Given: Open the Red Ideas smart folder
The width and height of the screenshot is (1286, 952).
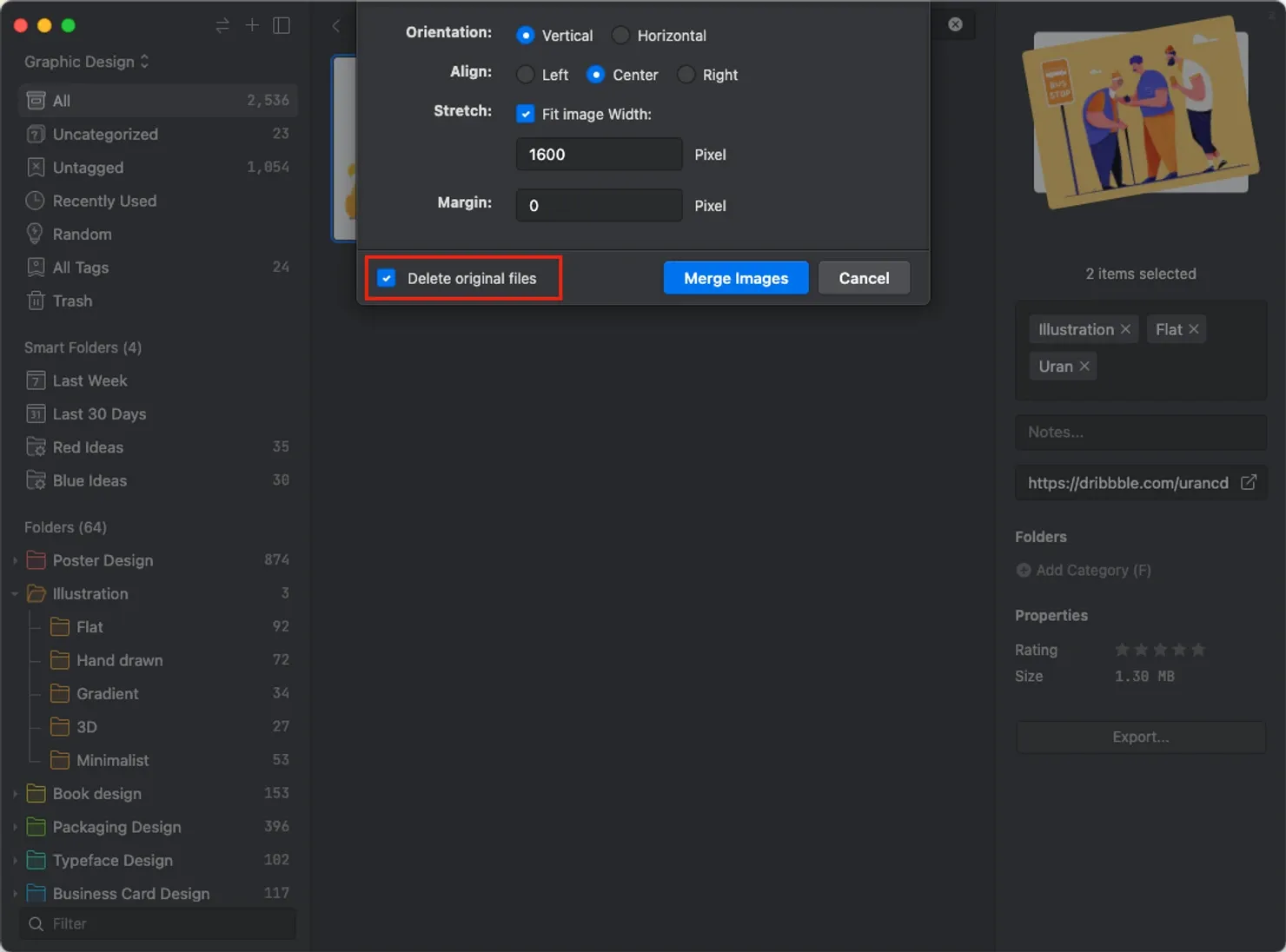Looking at the screenshot, I should click(88, 447).
